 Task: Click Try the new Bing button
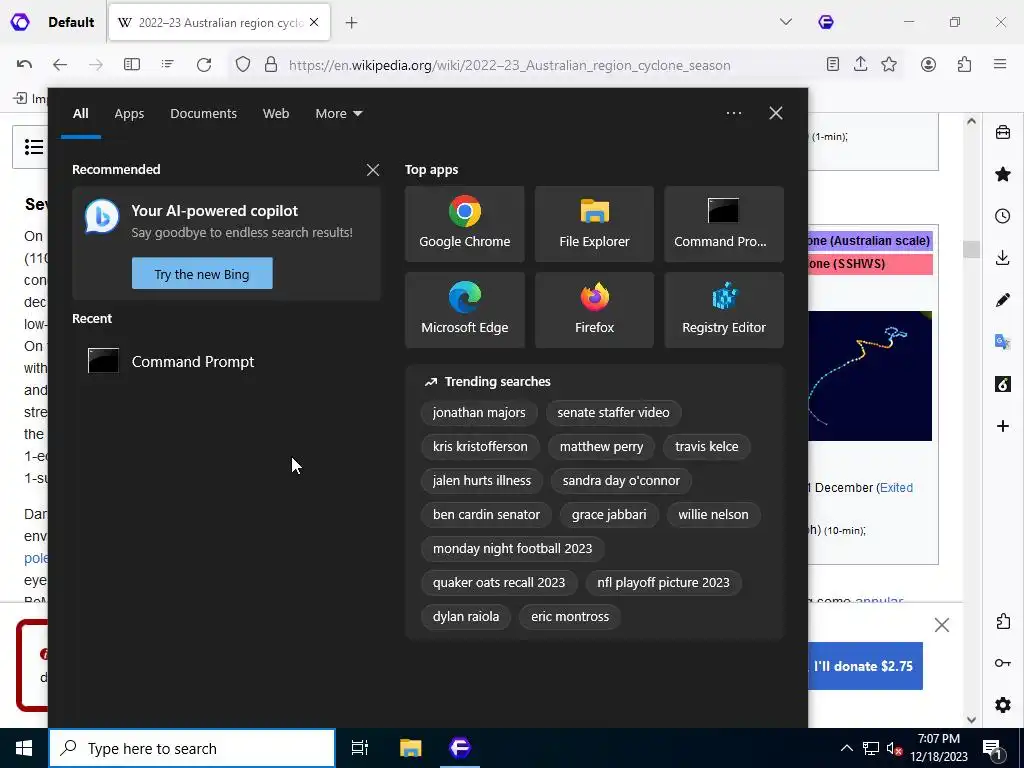202,274
